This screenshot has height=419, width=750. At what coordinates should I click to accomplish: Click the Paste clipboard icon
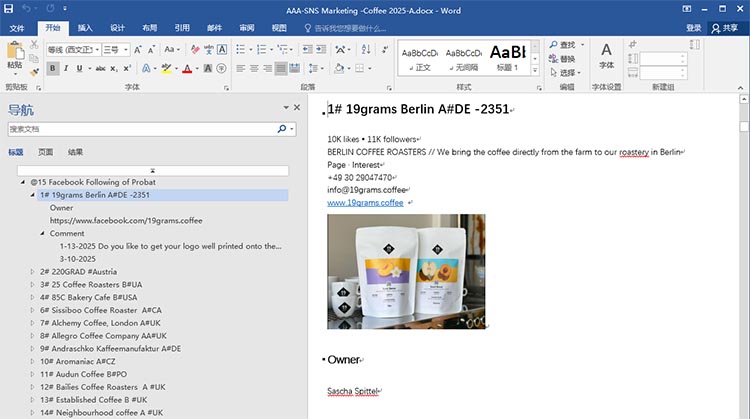pos(15,51)
